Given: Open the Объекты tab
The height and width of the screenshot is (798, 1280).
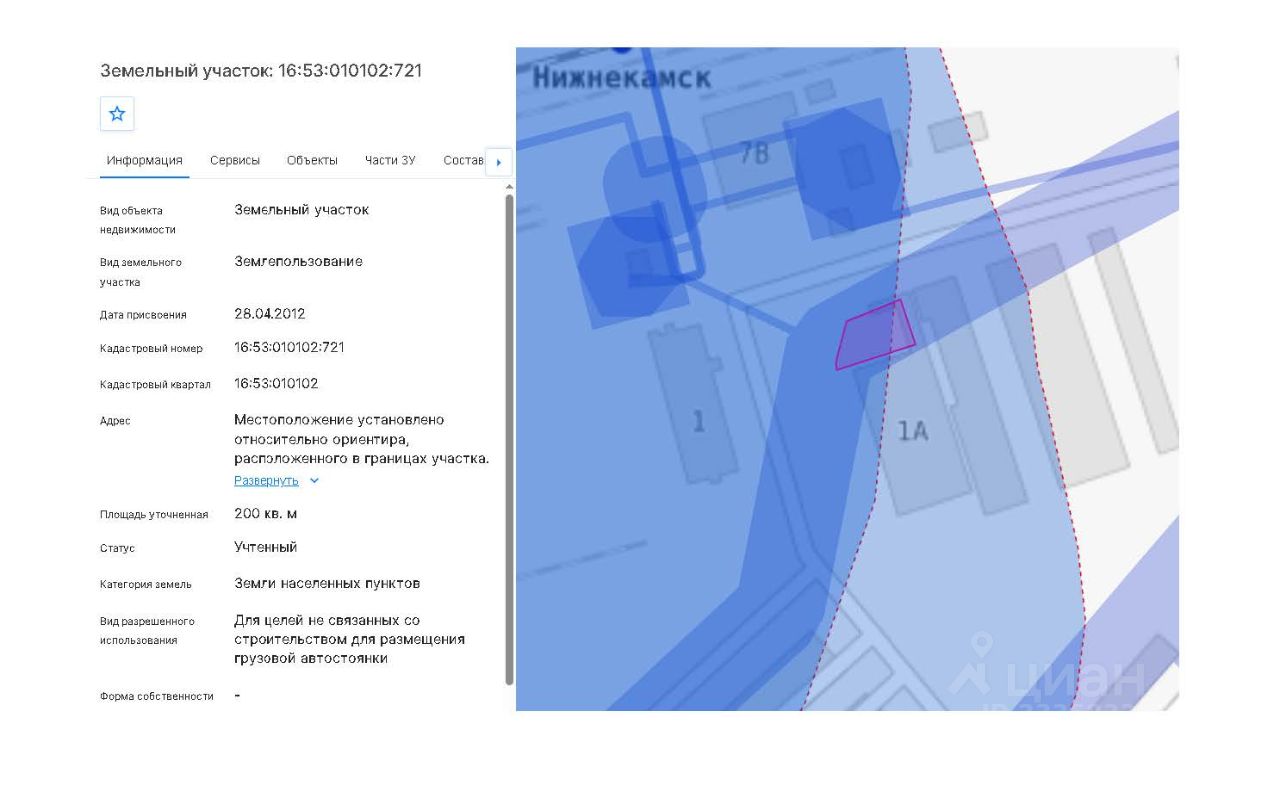Looking at the screenshot, I should 312,160.
